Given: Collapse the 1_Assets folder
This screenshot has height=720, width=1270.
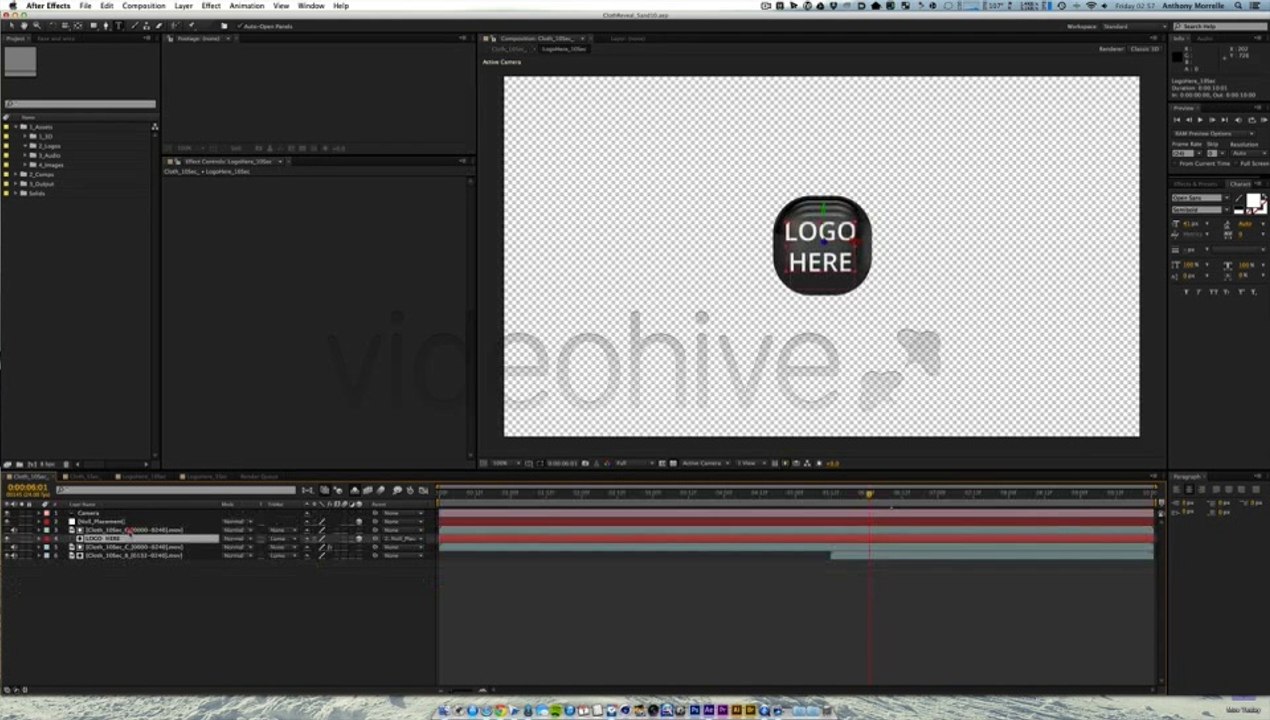Looking at the screenshot, I should [x=15, y=127].
